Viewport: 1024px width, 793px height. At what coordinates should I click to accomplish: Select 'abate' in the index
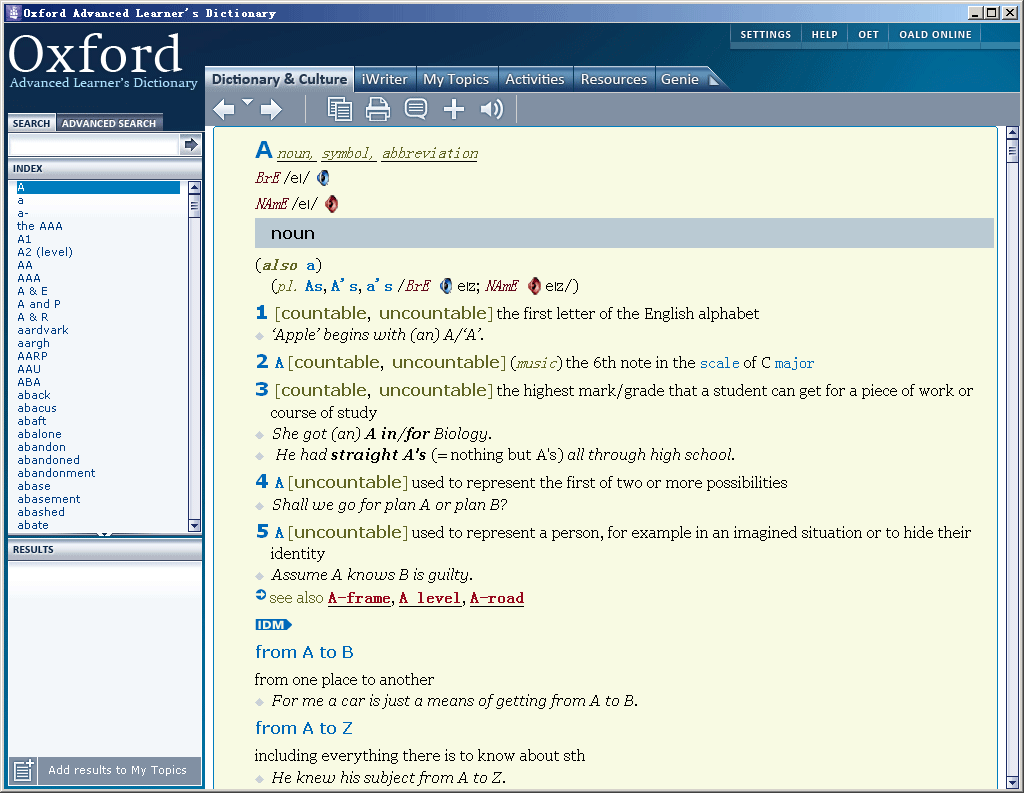click(33, 525)
